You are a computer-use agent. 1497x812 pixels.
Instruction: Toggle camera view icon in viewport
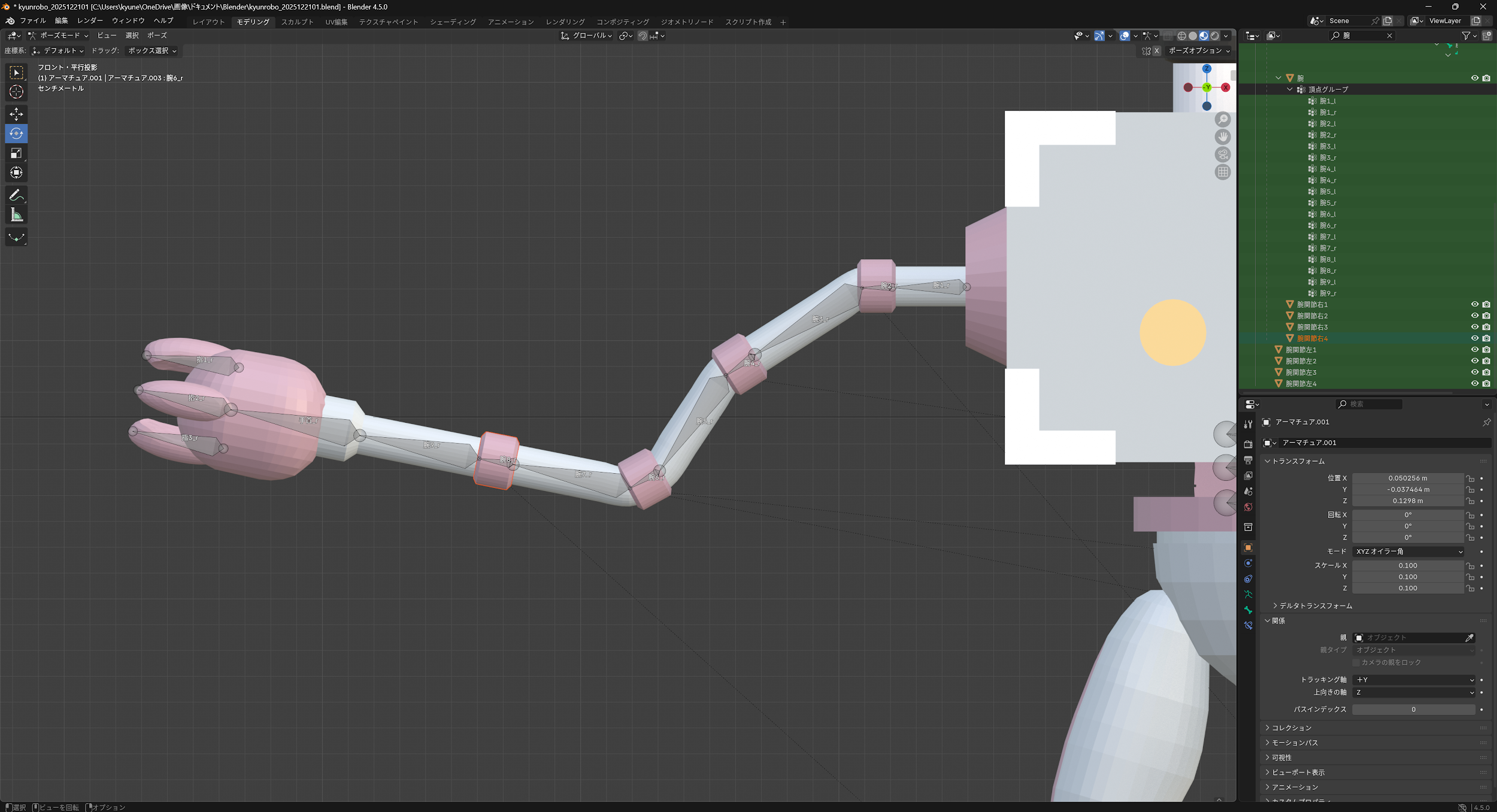(x=1222, y=154)
